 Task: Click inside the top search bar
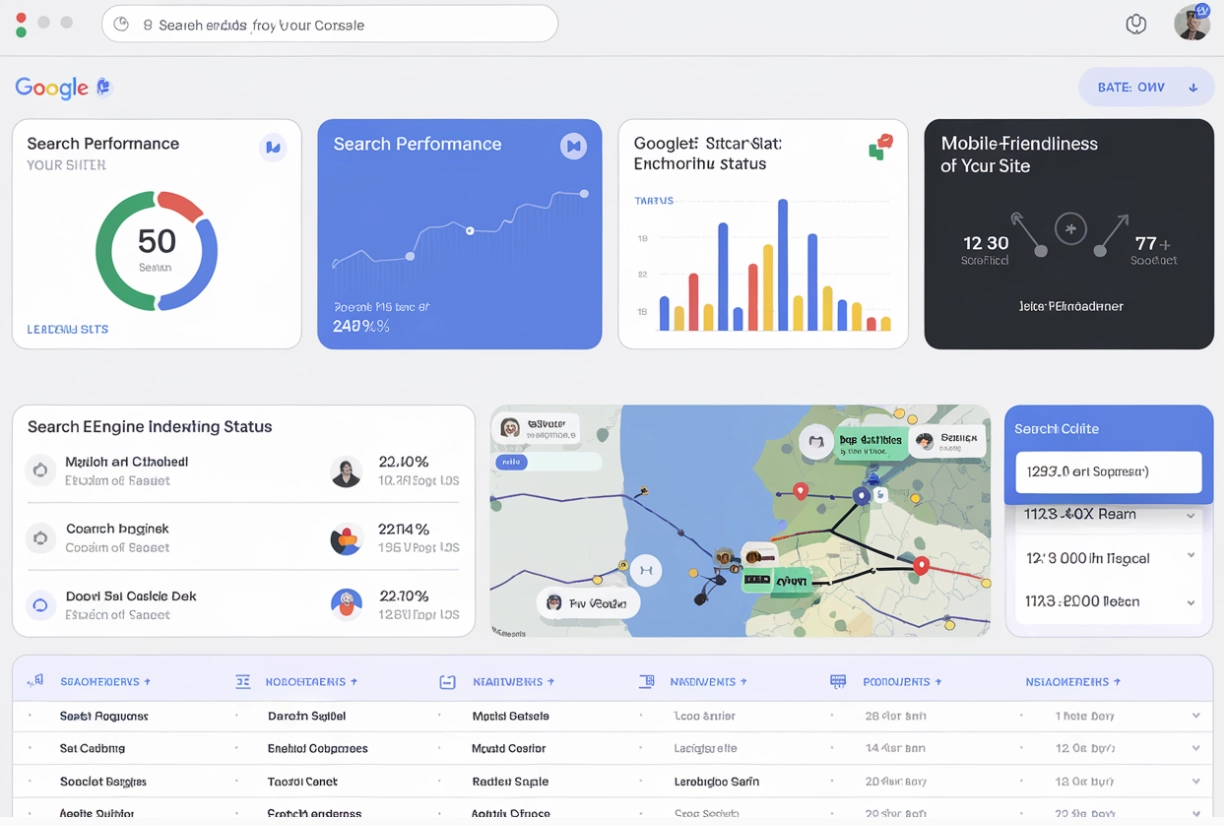tap(329, 24)
